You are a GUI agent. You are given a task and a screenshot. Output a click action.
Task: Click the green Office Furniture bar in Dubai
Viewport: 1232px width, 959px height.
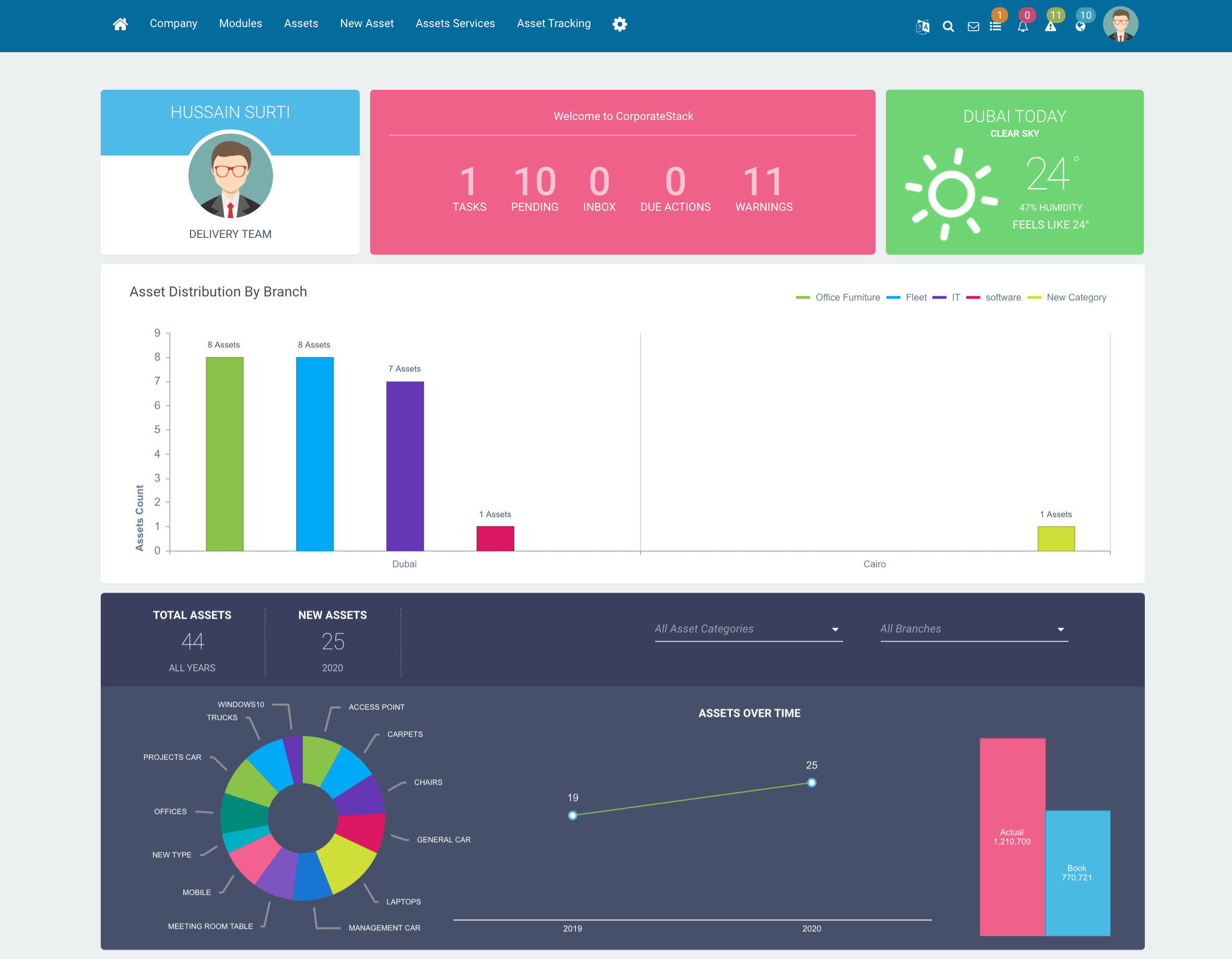point(224,454)
